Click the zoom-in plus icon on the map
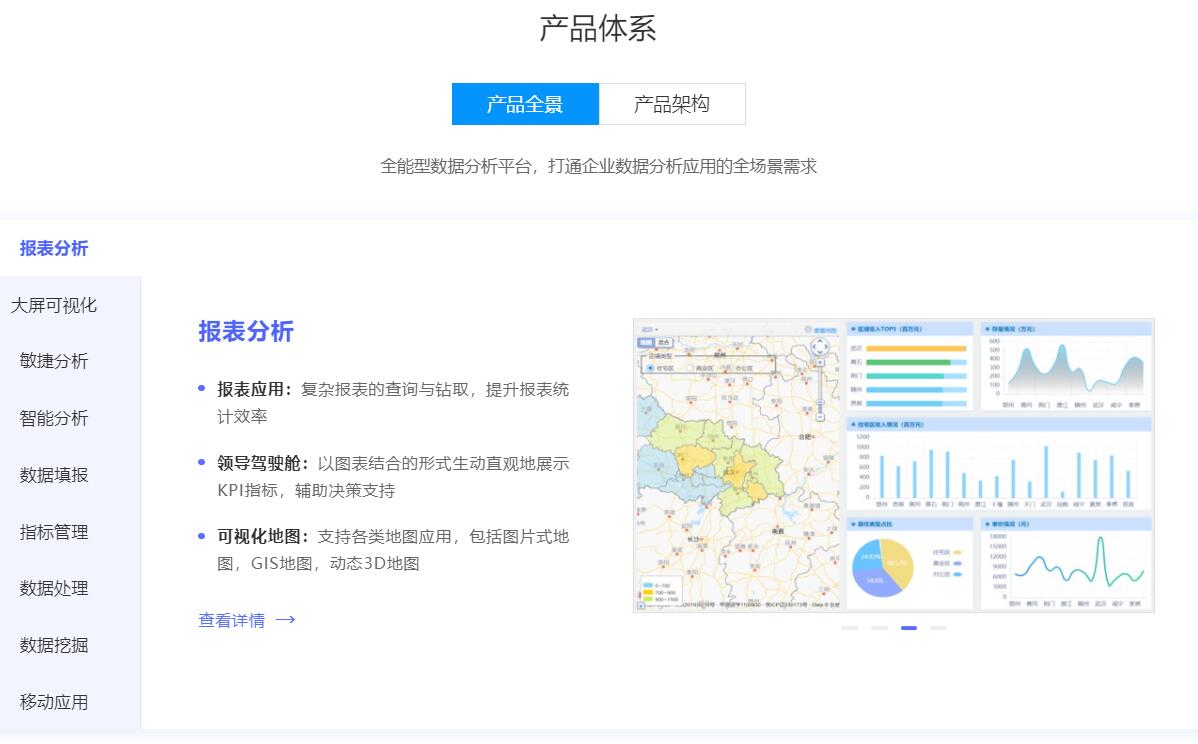The height and width of the screenshot is (744, 1198). (820, 361)
